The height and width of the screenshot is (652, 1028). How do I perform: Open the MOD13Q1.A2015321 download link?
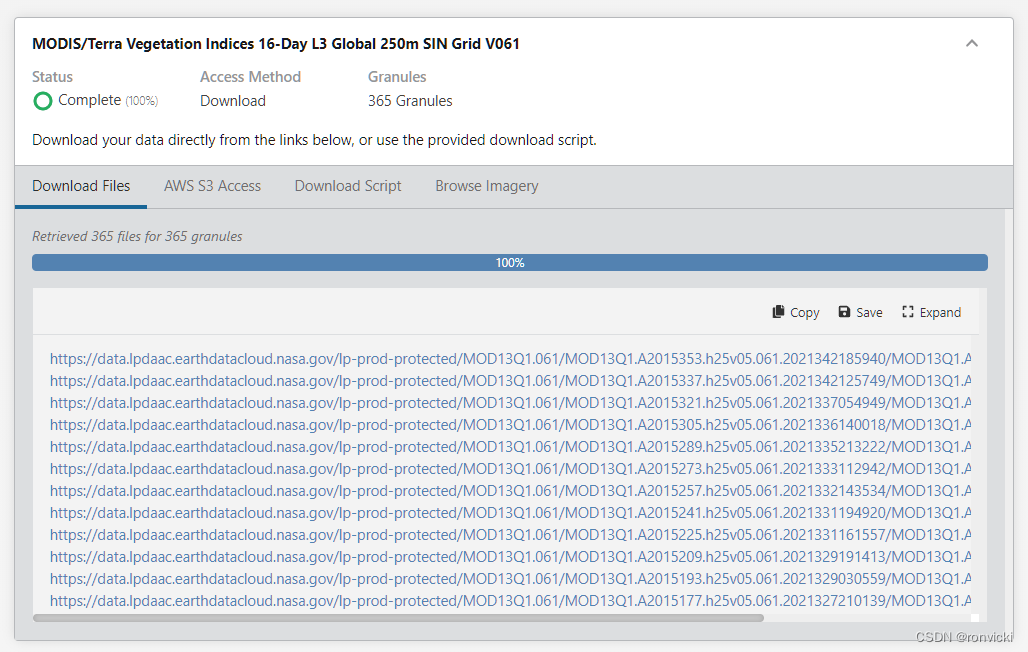510,403
